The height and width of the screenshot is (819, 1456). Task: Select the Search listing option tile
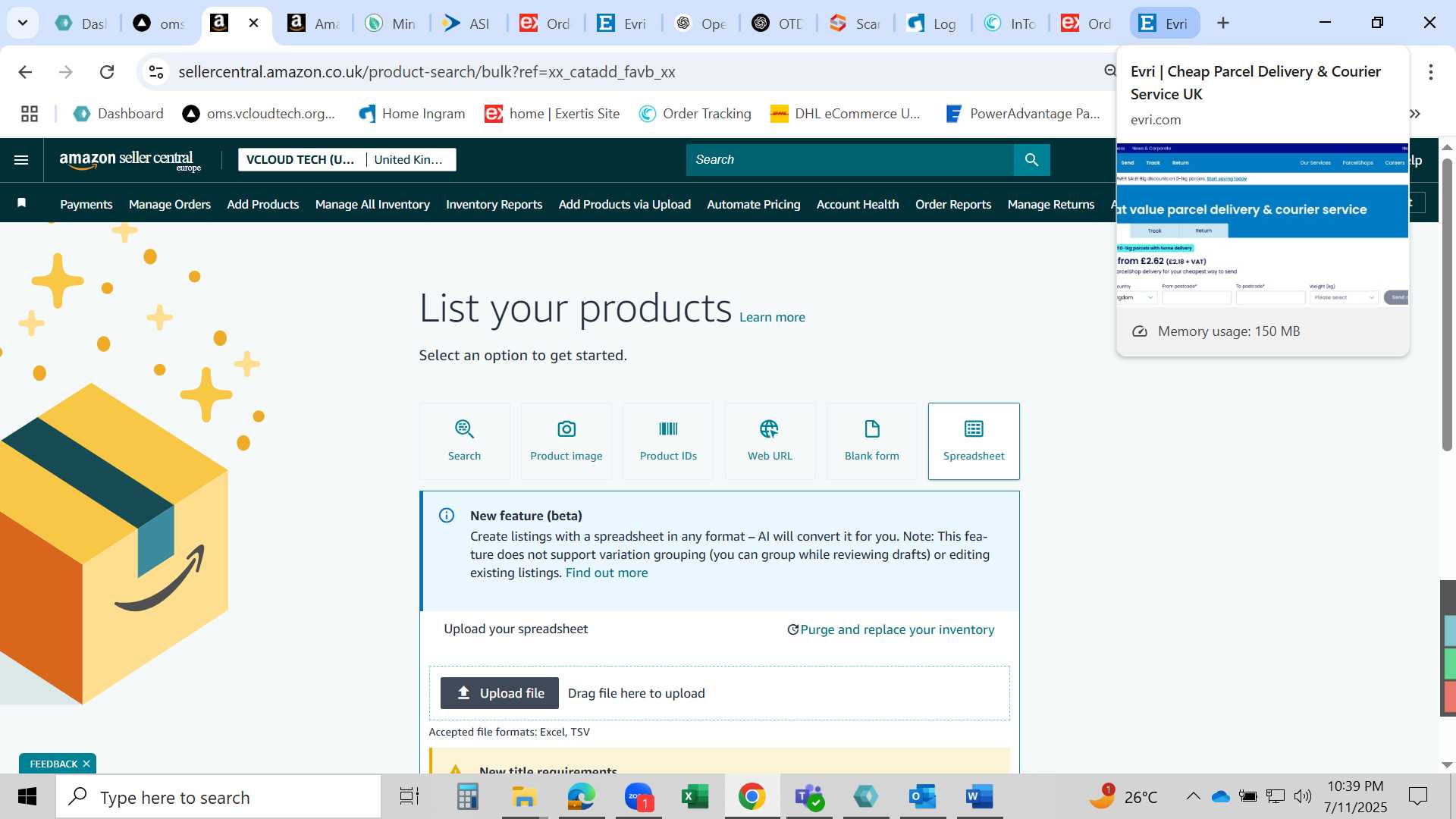point(464,441)
